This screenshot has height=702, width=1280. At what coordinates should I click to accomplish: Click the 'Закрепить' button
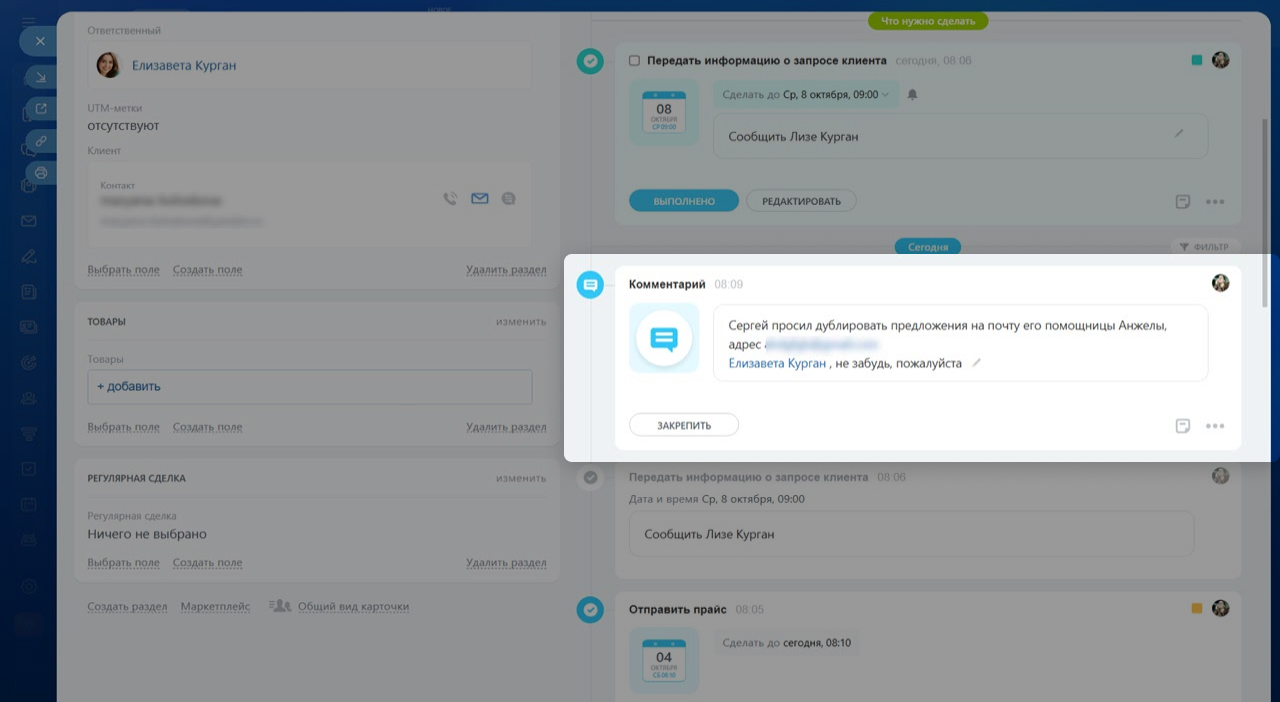tap(684, 426)
